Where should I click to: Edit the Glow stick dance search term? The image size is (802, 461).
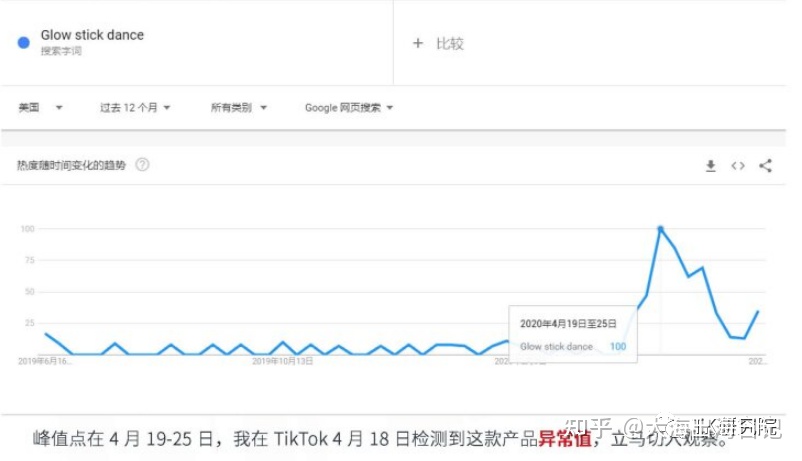pyautogui.click(x=92, y=35)
